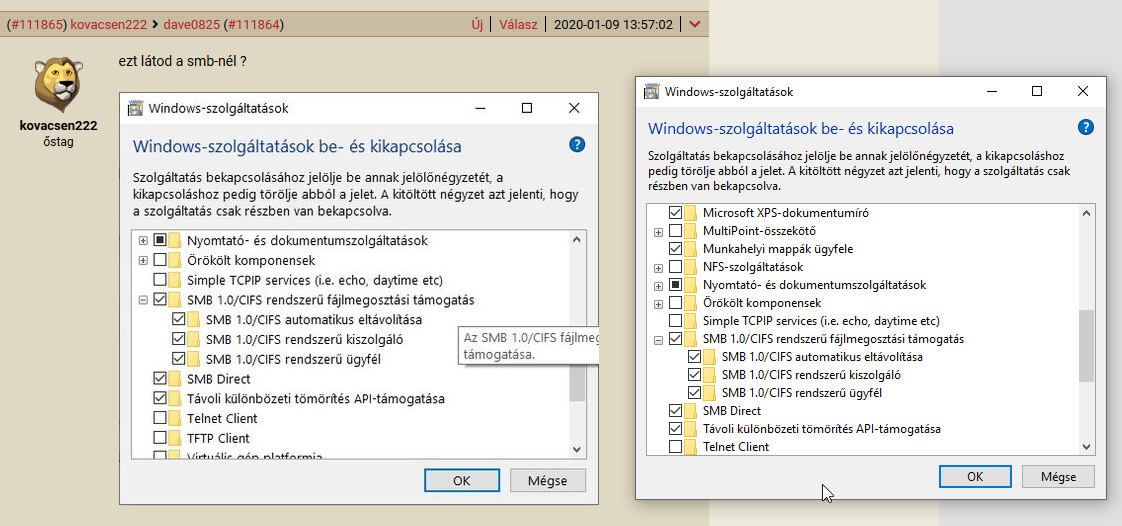This screenshot has width=1122, height=526.
Task: Expand NFS-szolgáltatások node in right dialog
Action: [658, 268]
